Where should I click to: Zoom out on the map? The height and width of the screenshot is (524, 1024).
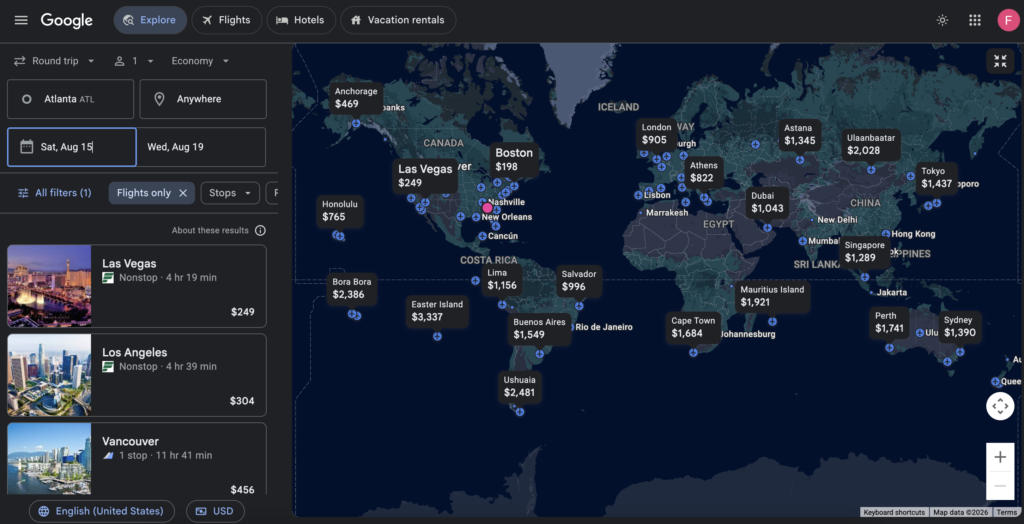1000,485
